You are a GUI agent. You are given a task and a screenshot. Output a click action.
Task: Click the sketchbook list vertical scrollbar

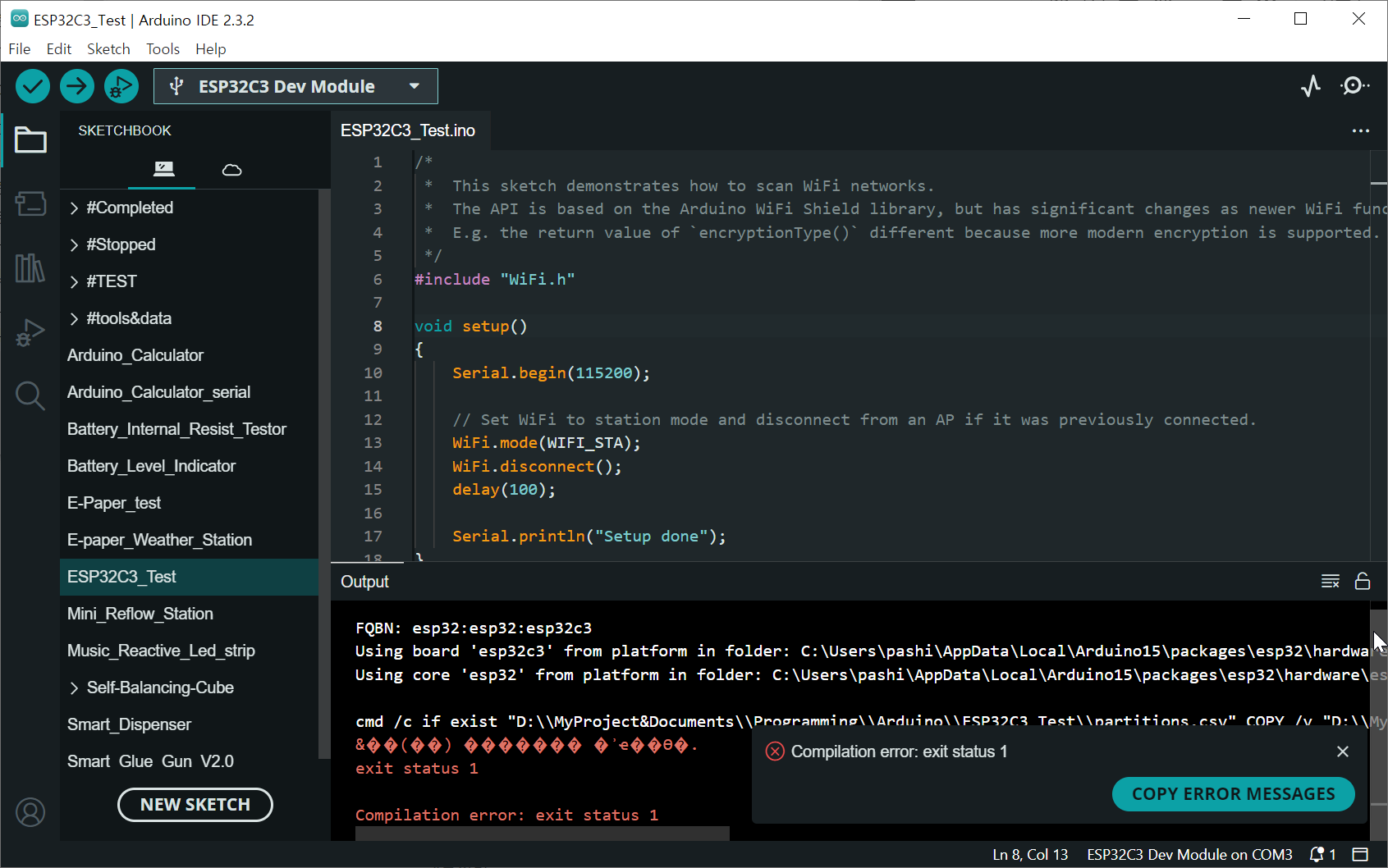tap(324, 474)
